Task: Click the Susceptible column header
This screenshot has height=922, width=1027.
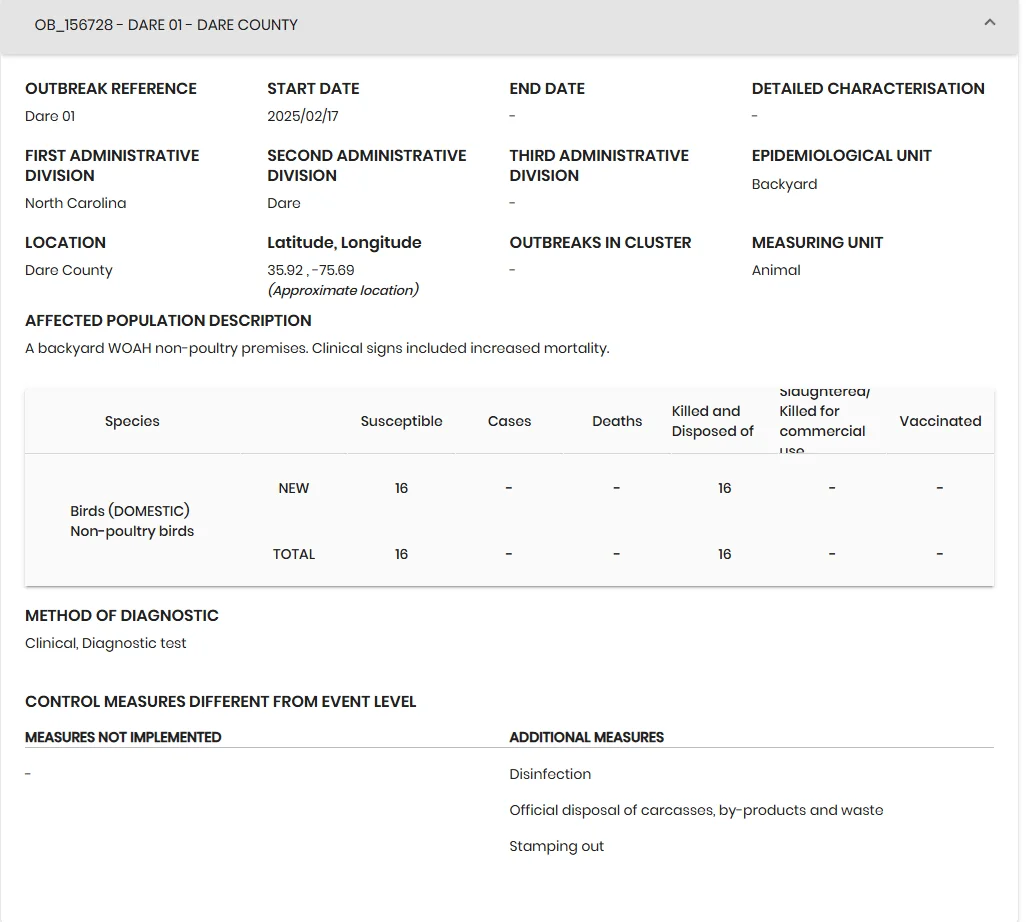Action: pyautogui.click(x=401, y=421)
